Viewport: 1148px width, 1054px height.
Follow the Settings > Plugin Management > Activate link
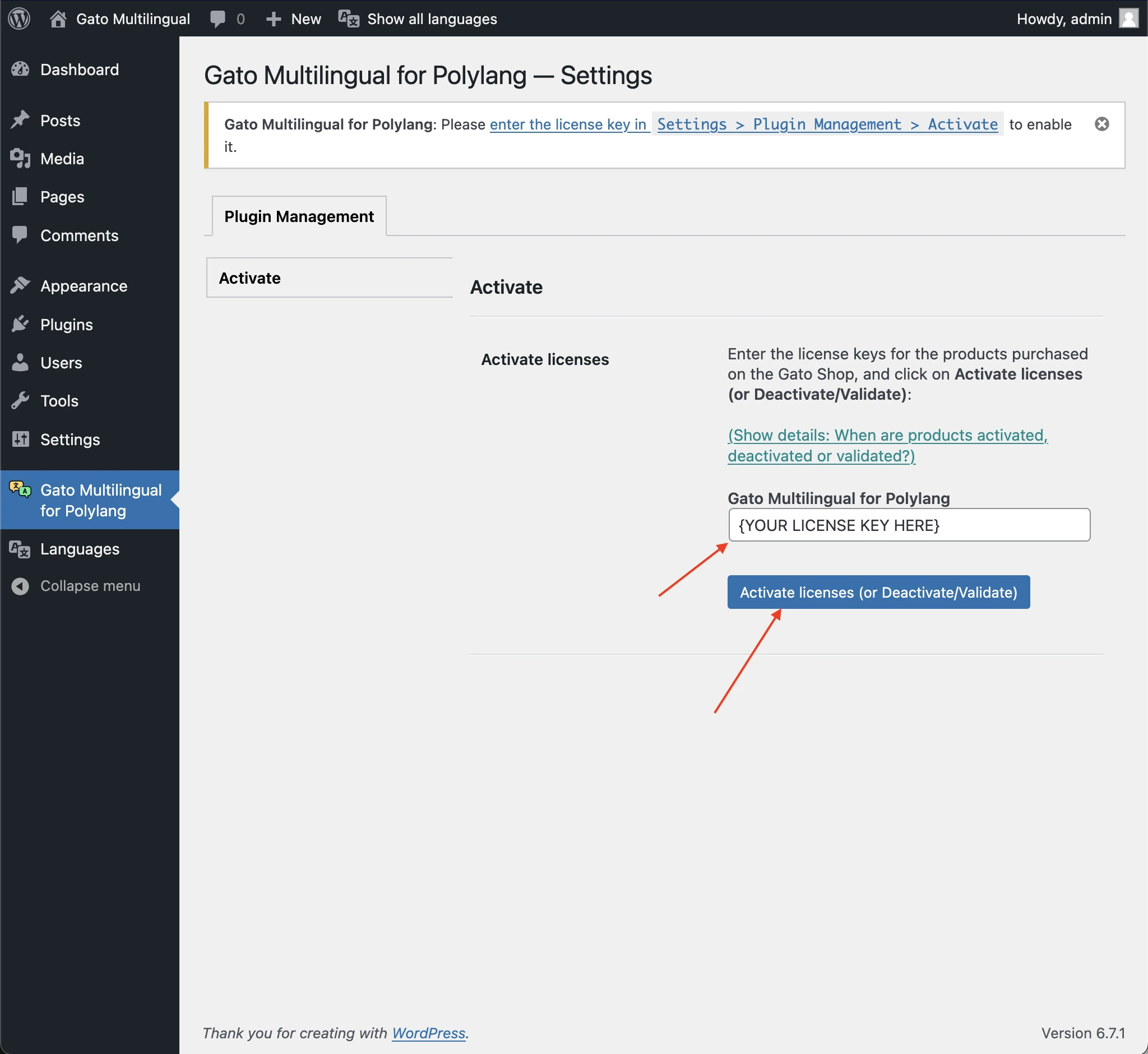[x=827, y=124]
